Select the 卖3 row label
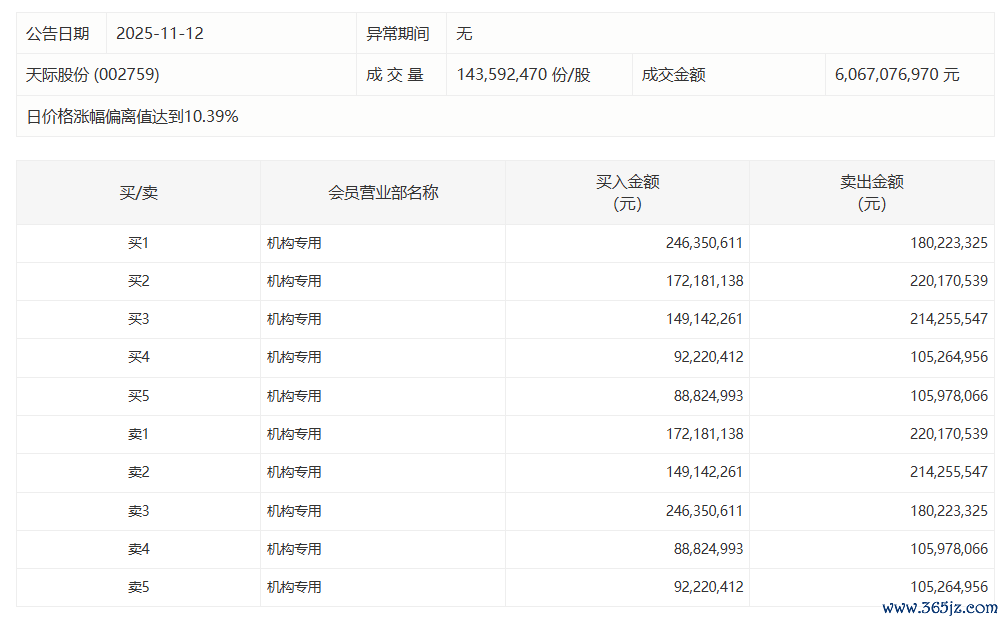Image resolution: width=1005 pixels, height=623 pixels. pyautogui.click(x=138, y=511)
